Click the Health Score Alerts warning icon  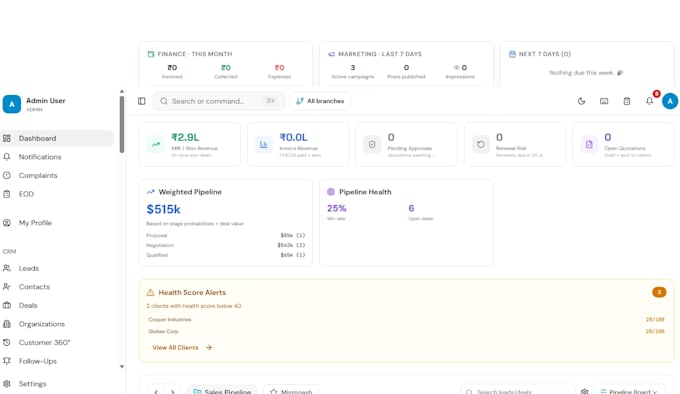150,293
